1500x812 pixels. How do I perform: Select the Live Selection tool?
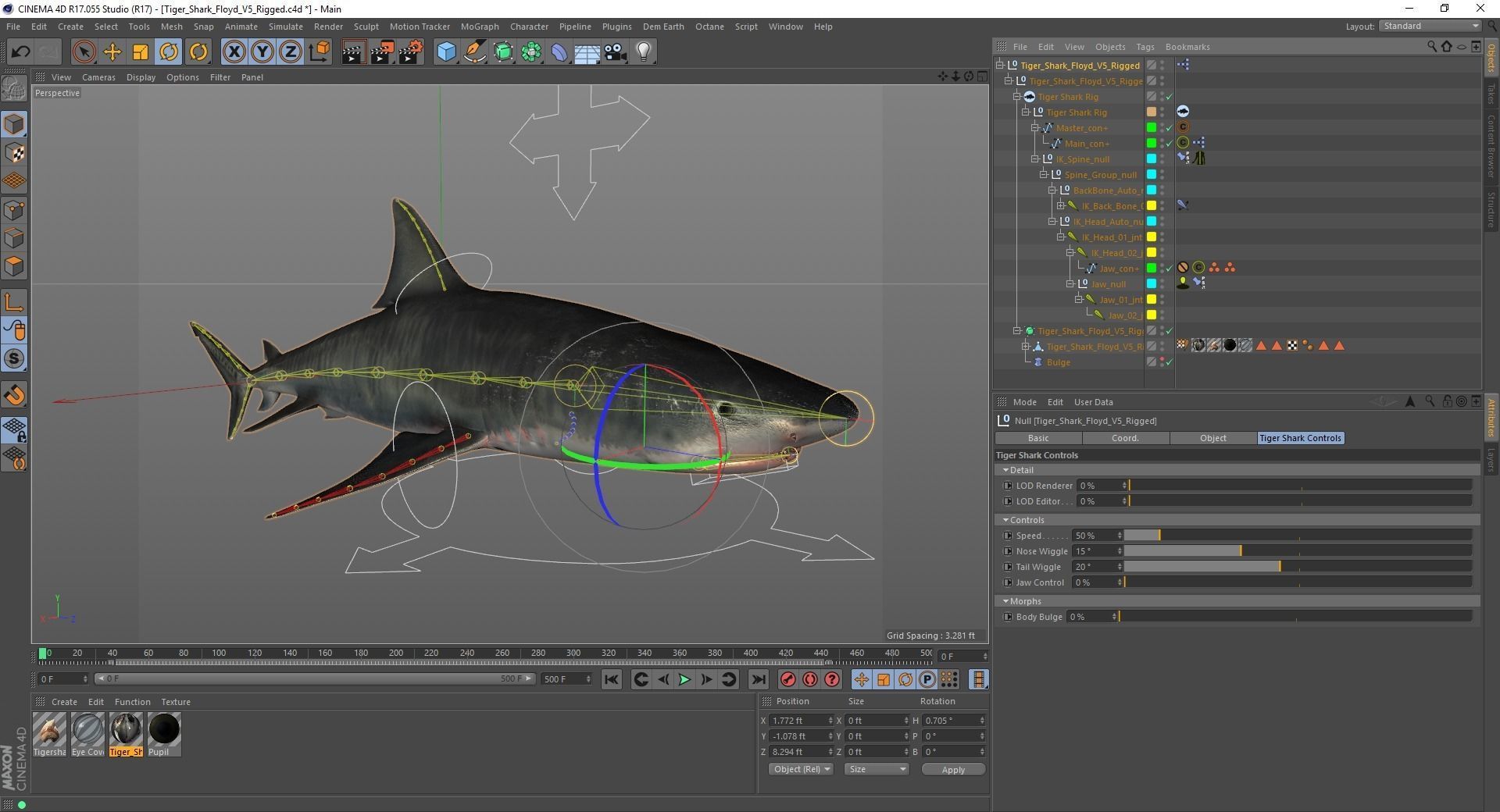click(84, 52)
